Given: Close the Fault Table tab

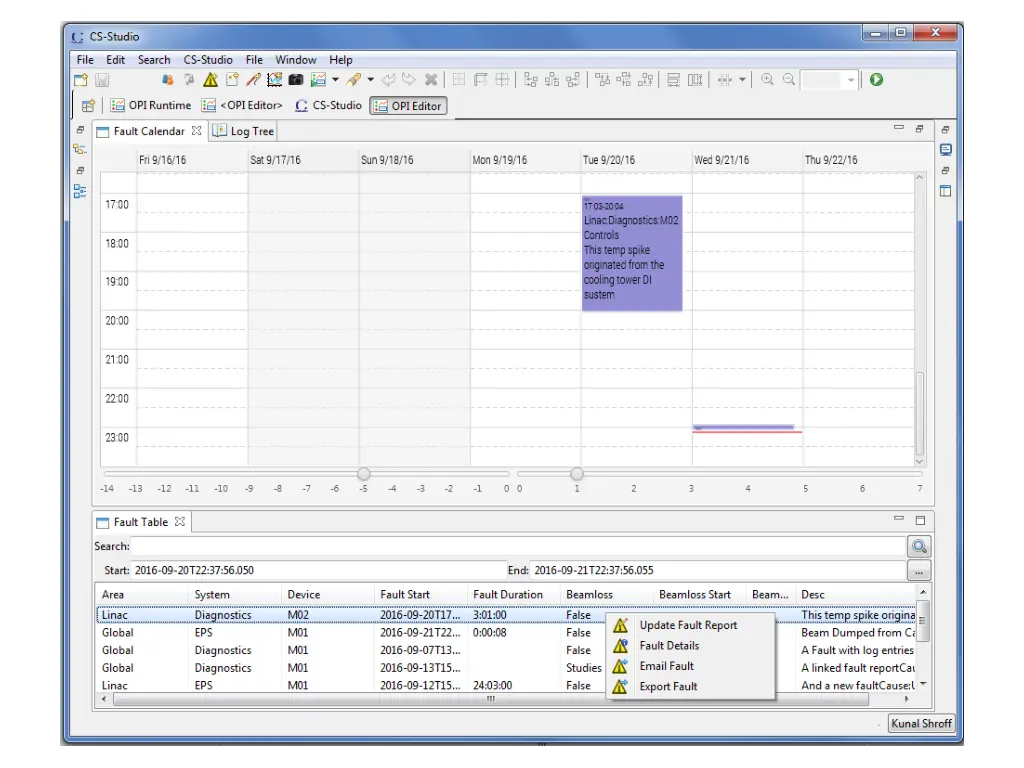Looking at the screenshot, I should coord(180,521).
